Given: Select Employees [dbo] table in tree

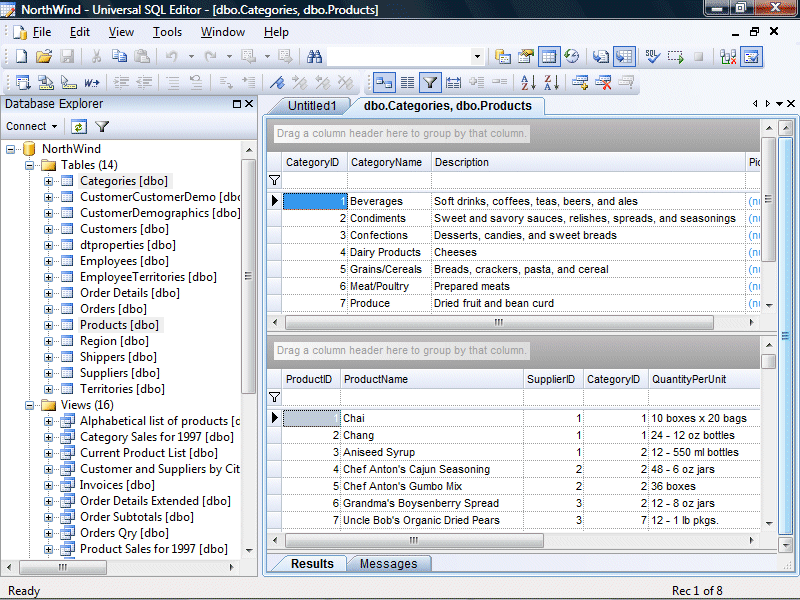Looking at the screenshot, I should tap(124, 261).
